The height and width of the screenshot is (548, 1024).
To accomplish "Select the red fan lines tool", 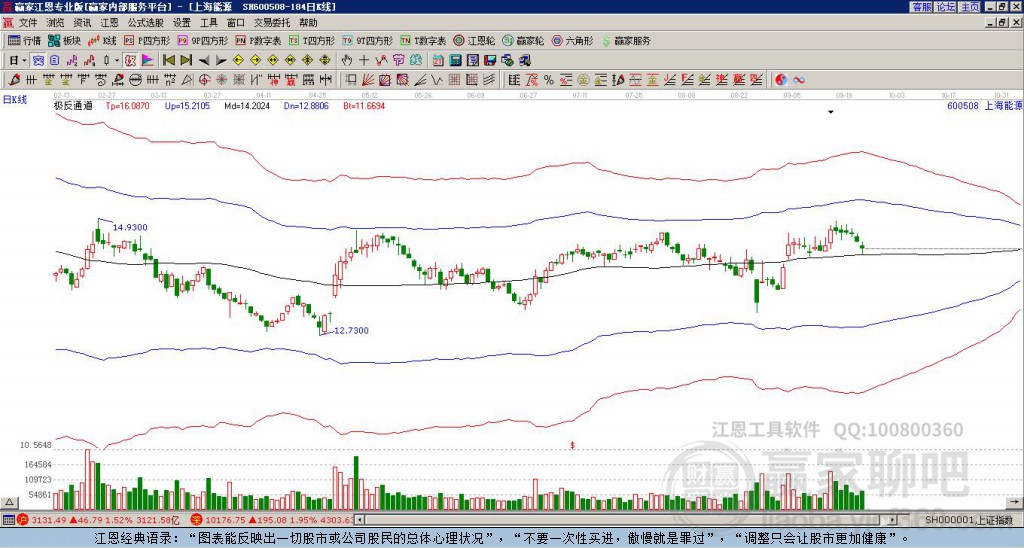I will click(x=368, y=80).
